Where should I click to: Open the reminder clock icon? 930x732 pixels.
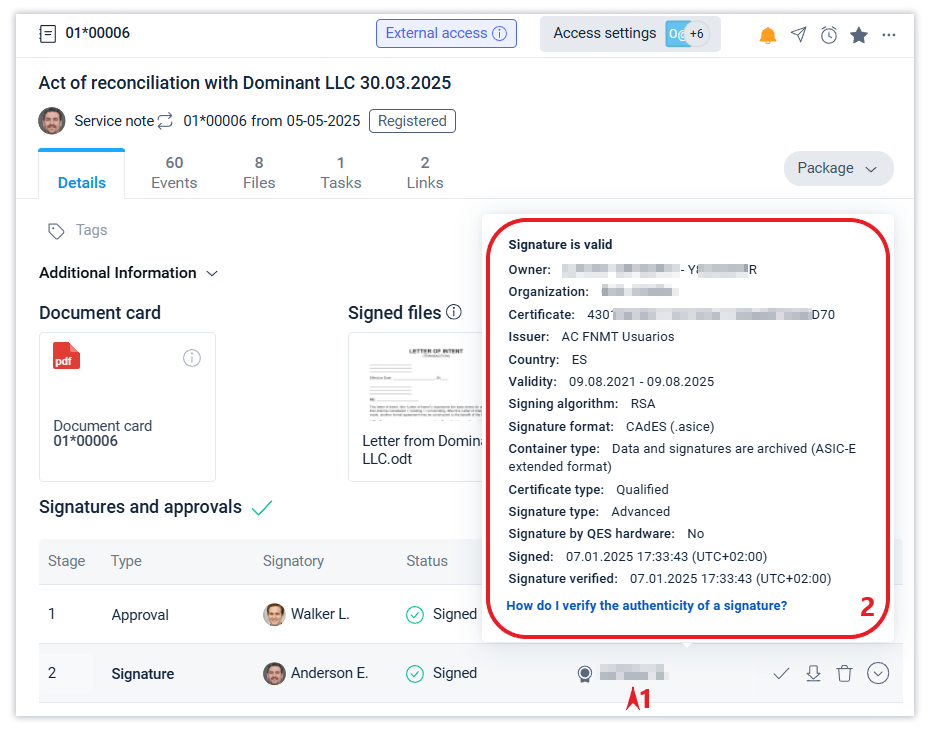[829, 35]
